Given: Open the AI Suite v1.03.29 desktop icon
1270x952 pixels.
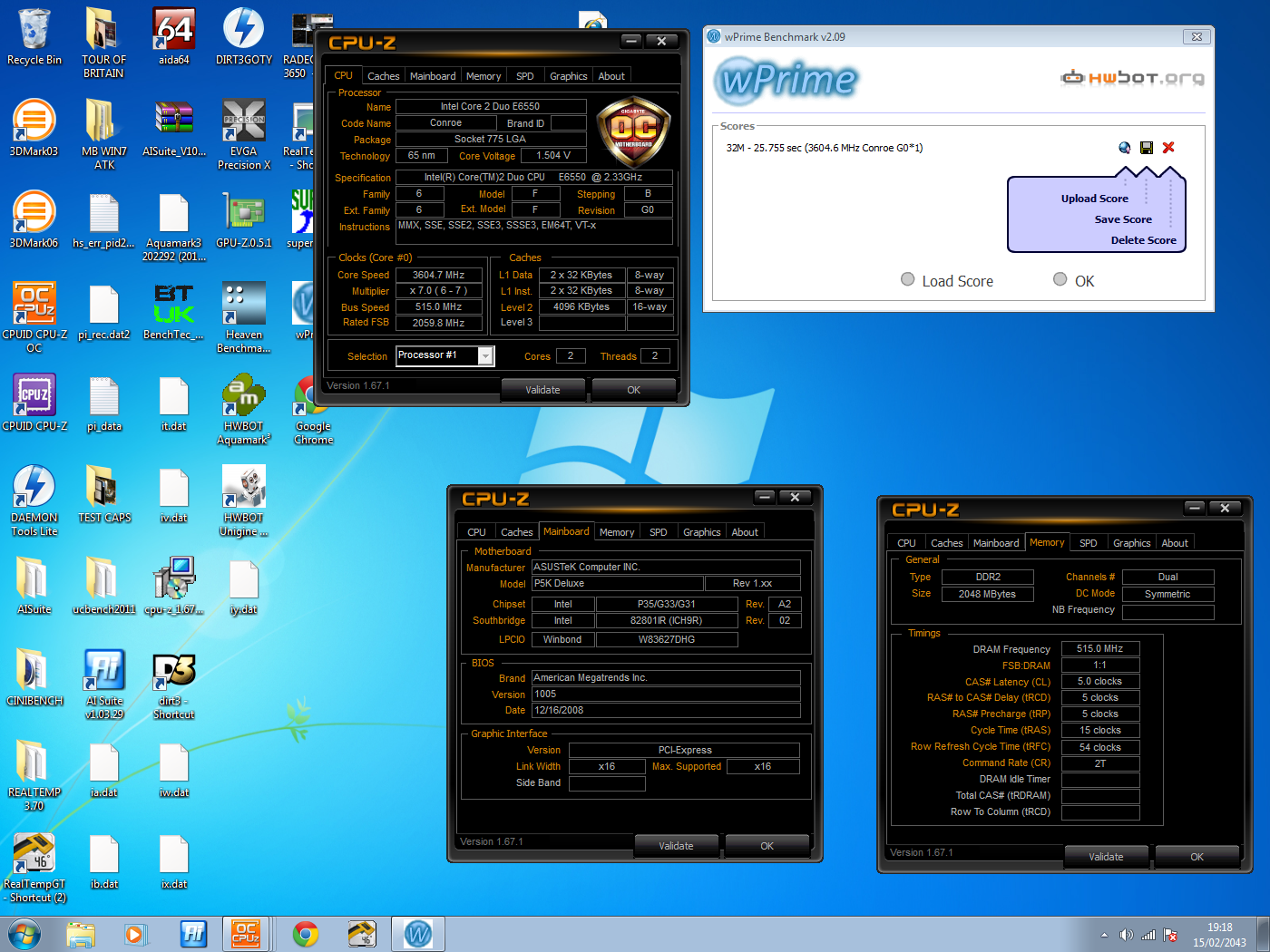Looking at the screenshot, I should tap(104, 684).
